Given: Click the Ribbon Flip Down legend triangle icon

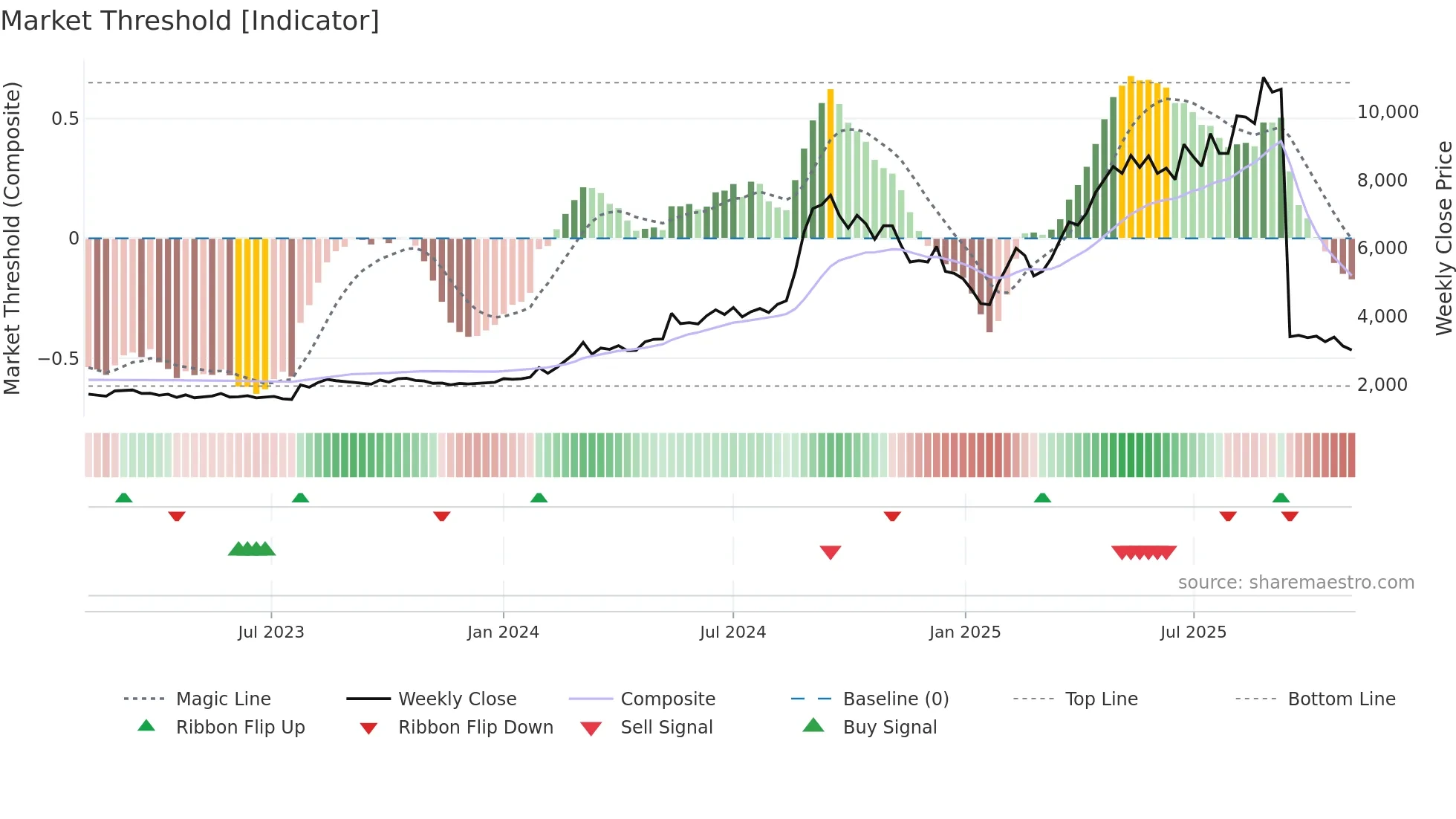Looking at the screenshot, I should tap(368, 728).
